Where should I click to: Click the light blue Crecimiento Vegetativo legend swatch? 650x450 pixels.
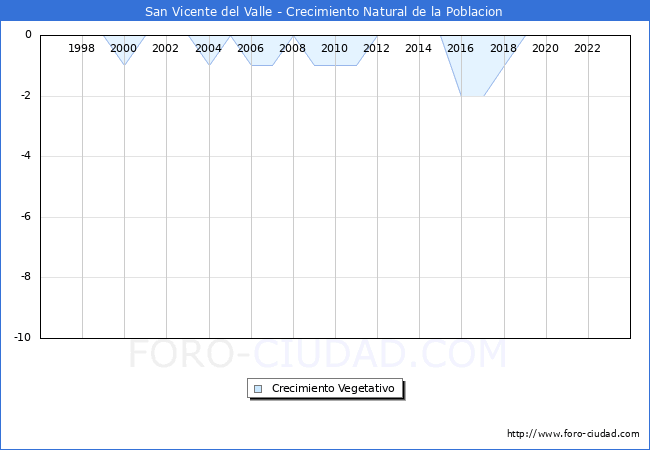(258, 389)
